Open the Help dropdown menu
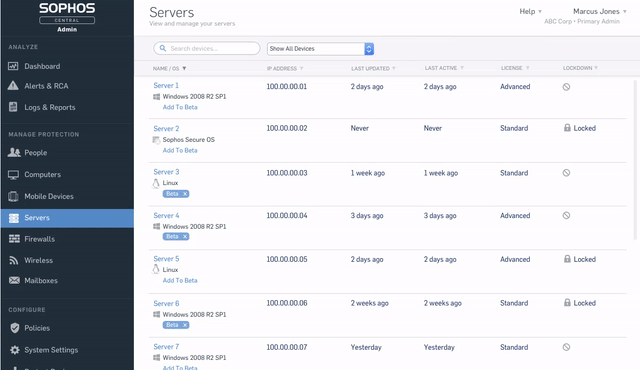 pos(530,11)
